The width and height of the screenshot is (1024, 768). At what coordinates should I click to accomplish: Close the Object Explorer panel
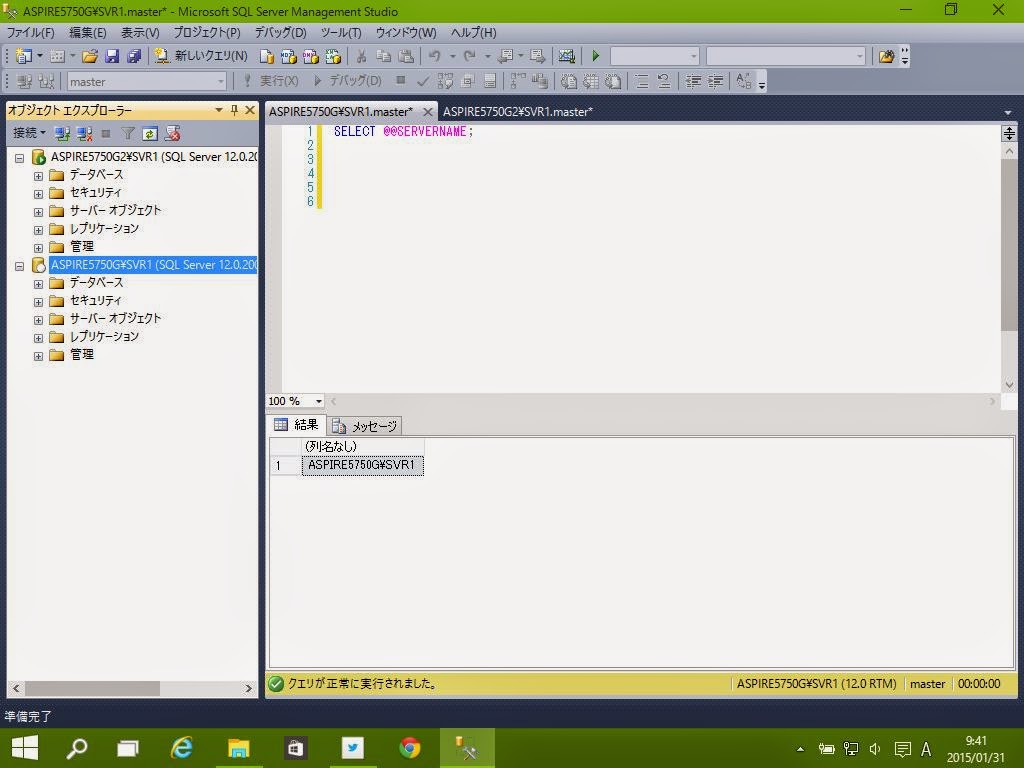(x=249, y=110)
